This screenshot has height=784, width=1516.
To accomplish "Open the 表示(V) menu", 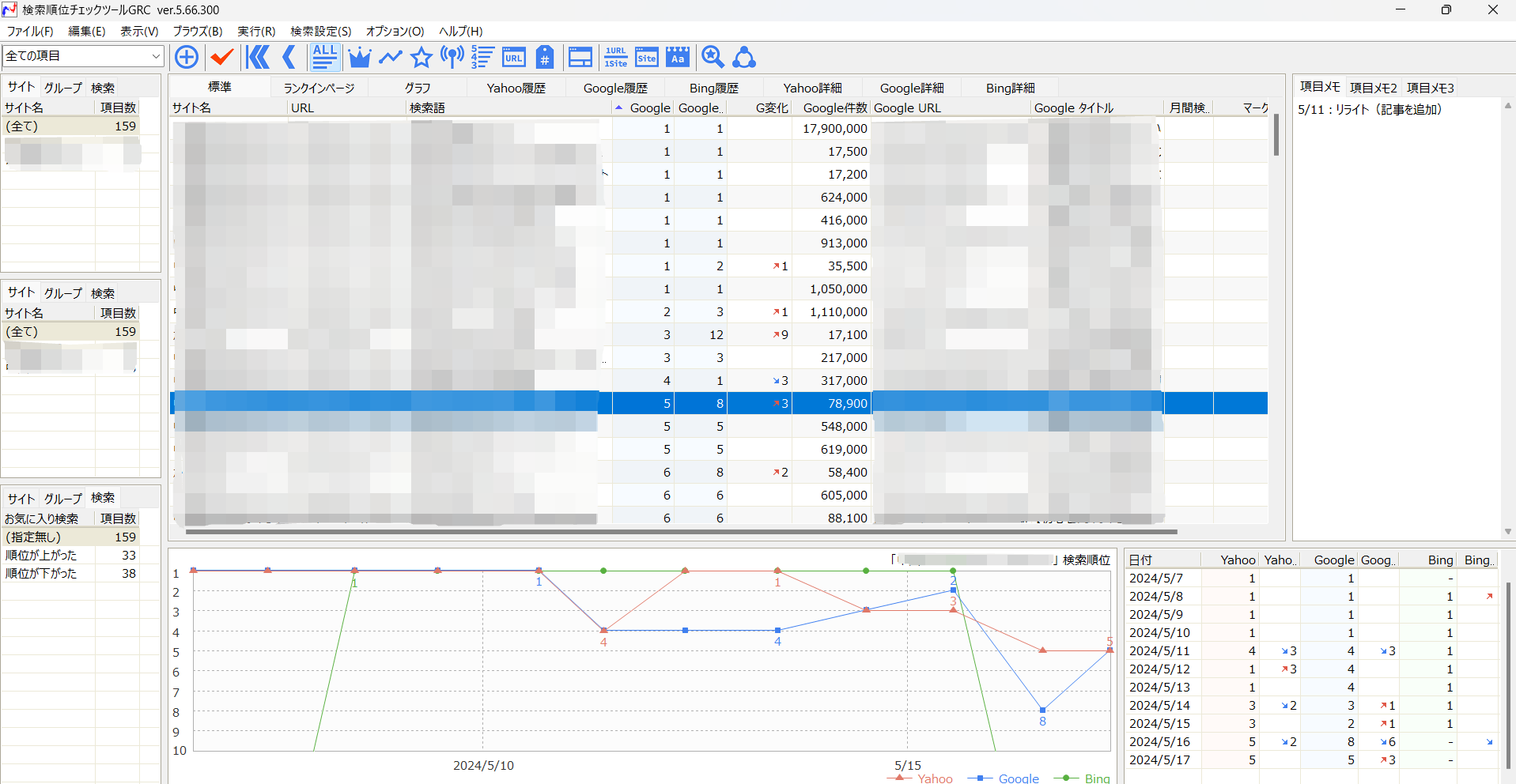I will tap(139, 32).
